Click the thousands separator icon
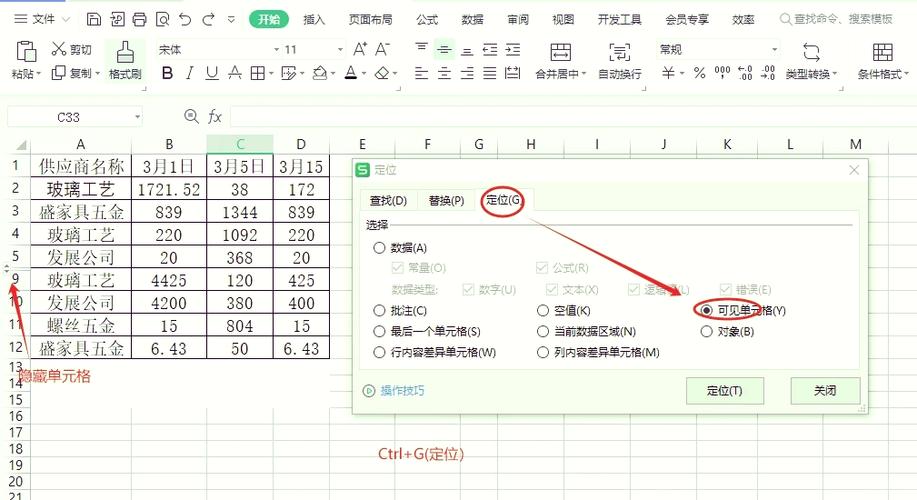The width and height of the screenshot is (917, 500). (x=722, y=73)
